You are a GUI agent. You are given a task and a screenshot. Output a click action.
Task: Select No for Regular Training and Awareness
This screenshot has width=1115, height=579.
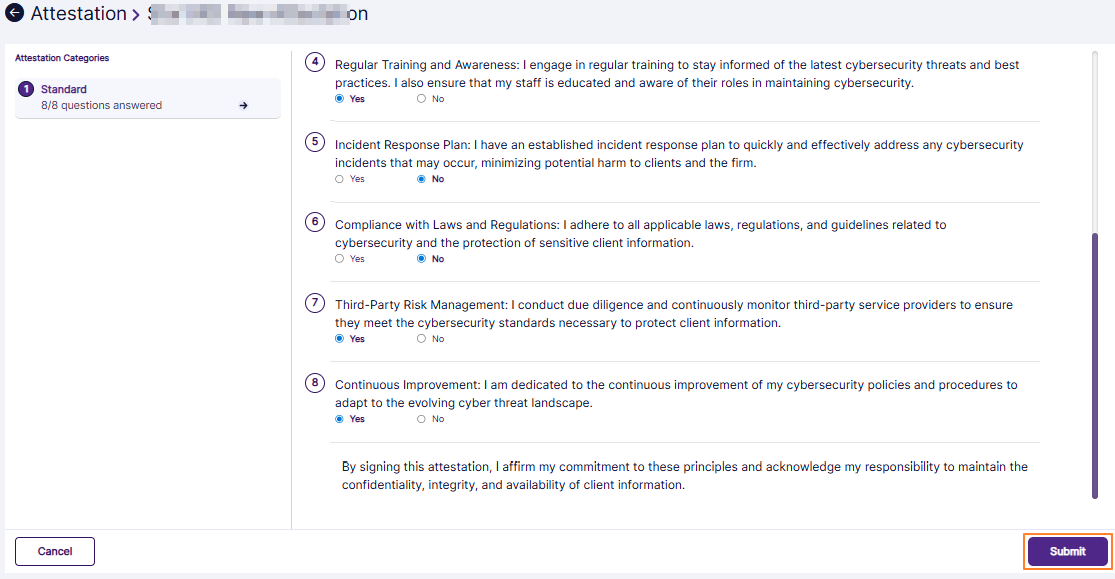(x=420, y=98)
